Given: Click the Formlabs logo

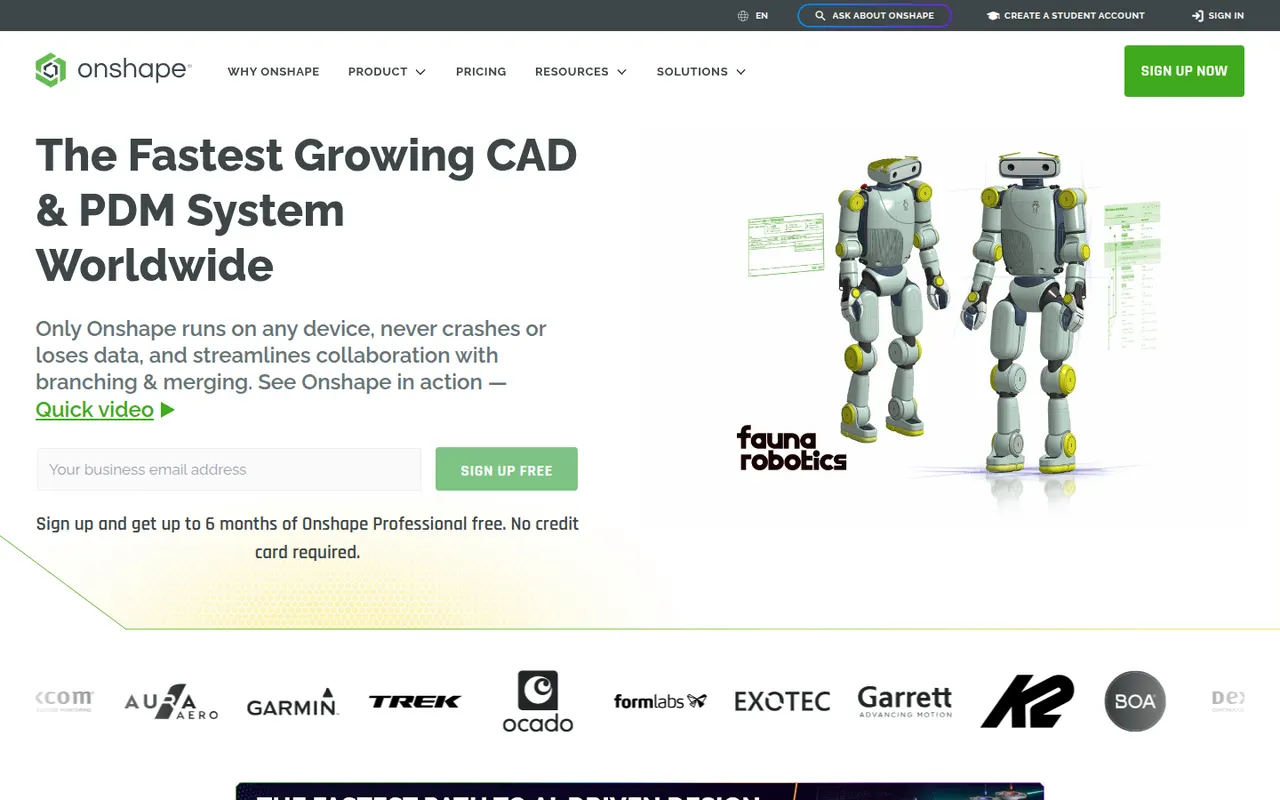Looking at the screenshot, I should (660, 702).
